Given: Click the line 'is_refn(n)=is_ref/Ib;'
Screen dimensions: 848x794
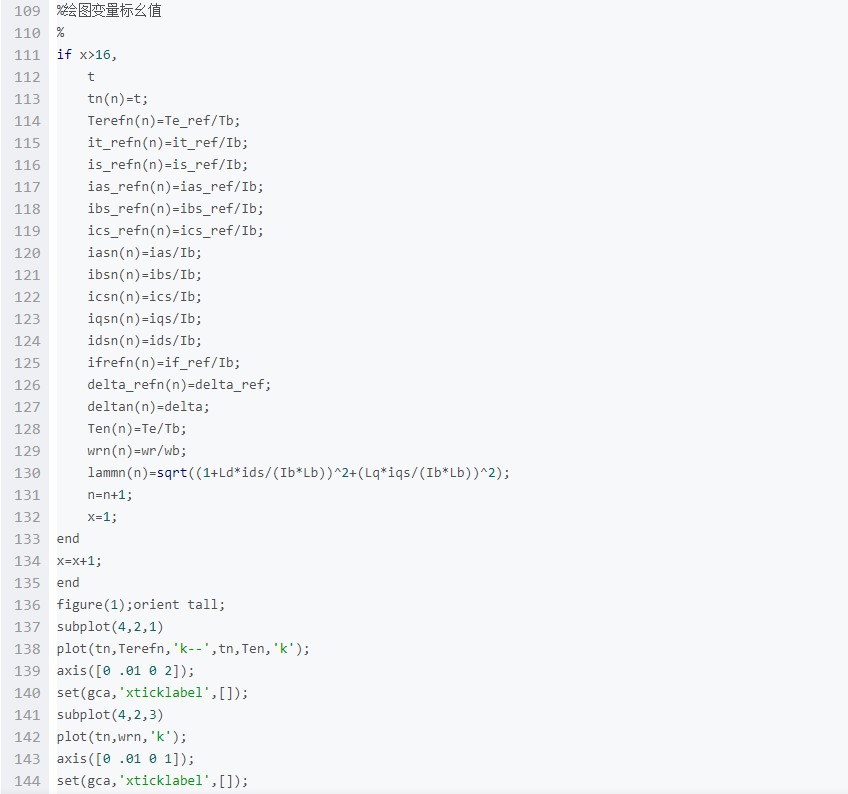Looking at the screenshot, I should pos(168,164).
